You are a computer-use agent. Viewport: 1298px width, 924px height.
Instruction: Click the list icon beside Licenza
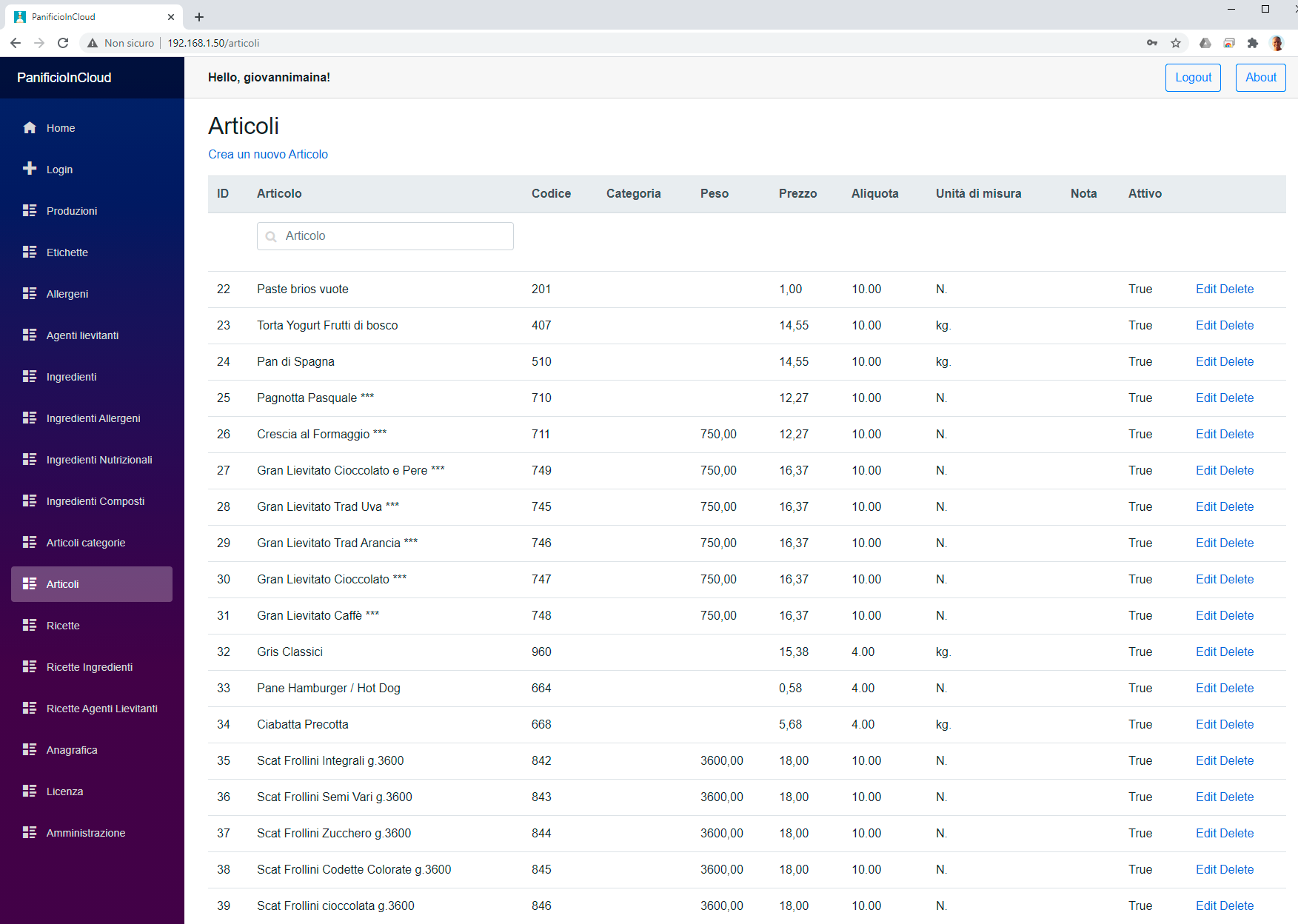coord(30,791)
